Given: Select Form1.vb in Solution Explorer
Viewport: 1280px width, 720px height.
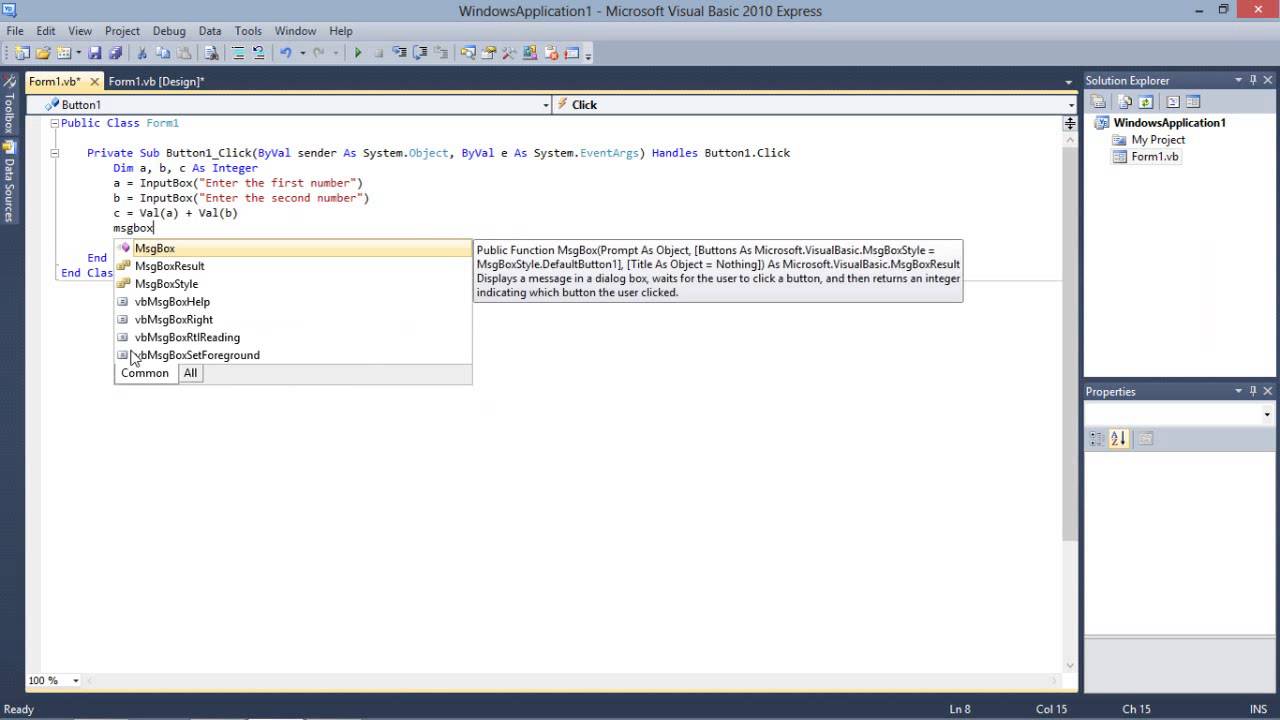Looking at the screenshot, I should tap(1155, 157).
